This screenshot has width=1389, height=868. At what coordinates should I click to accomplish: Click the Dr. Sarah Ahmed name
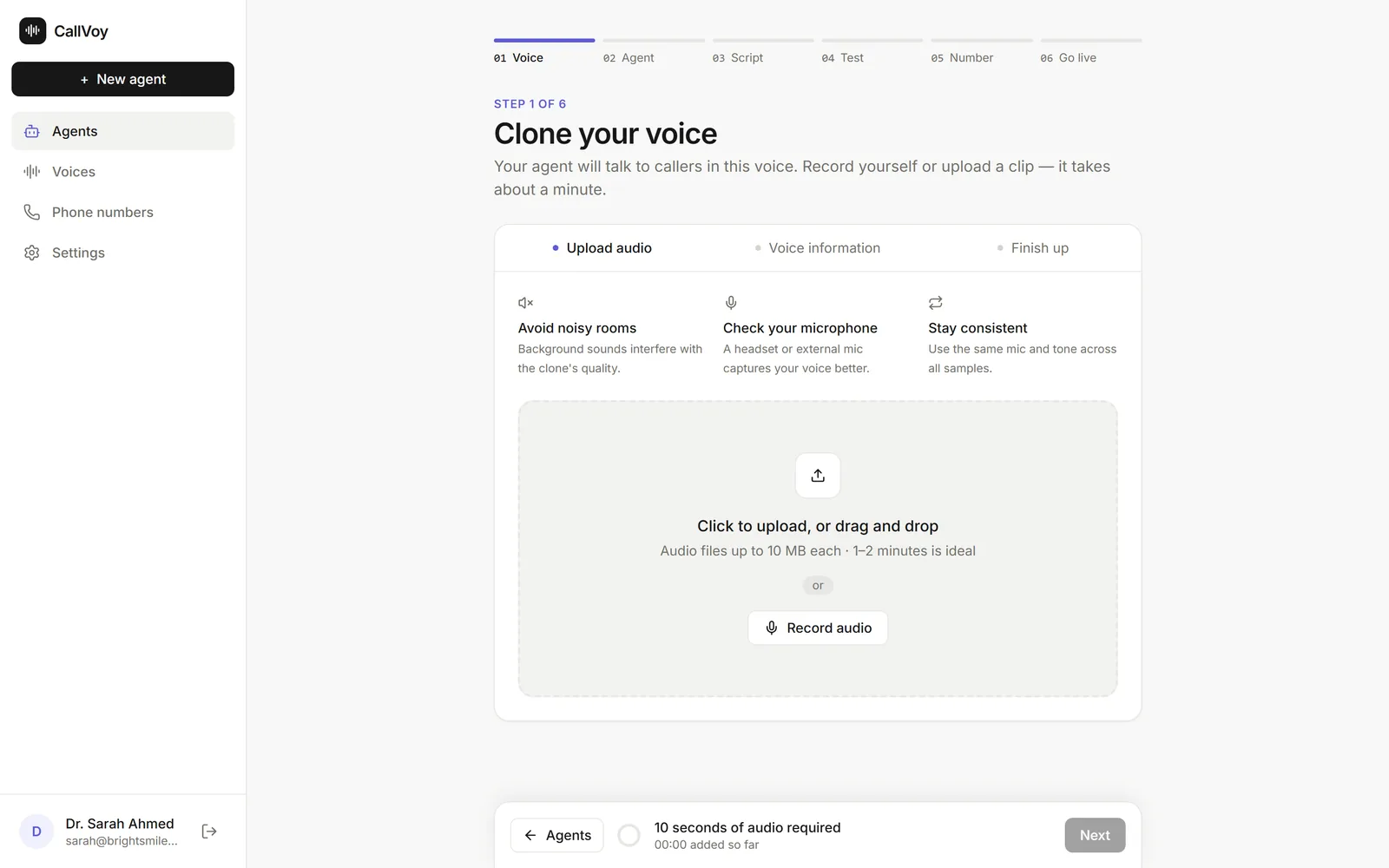coord(120,824)
